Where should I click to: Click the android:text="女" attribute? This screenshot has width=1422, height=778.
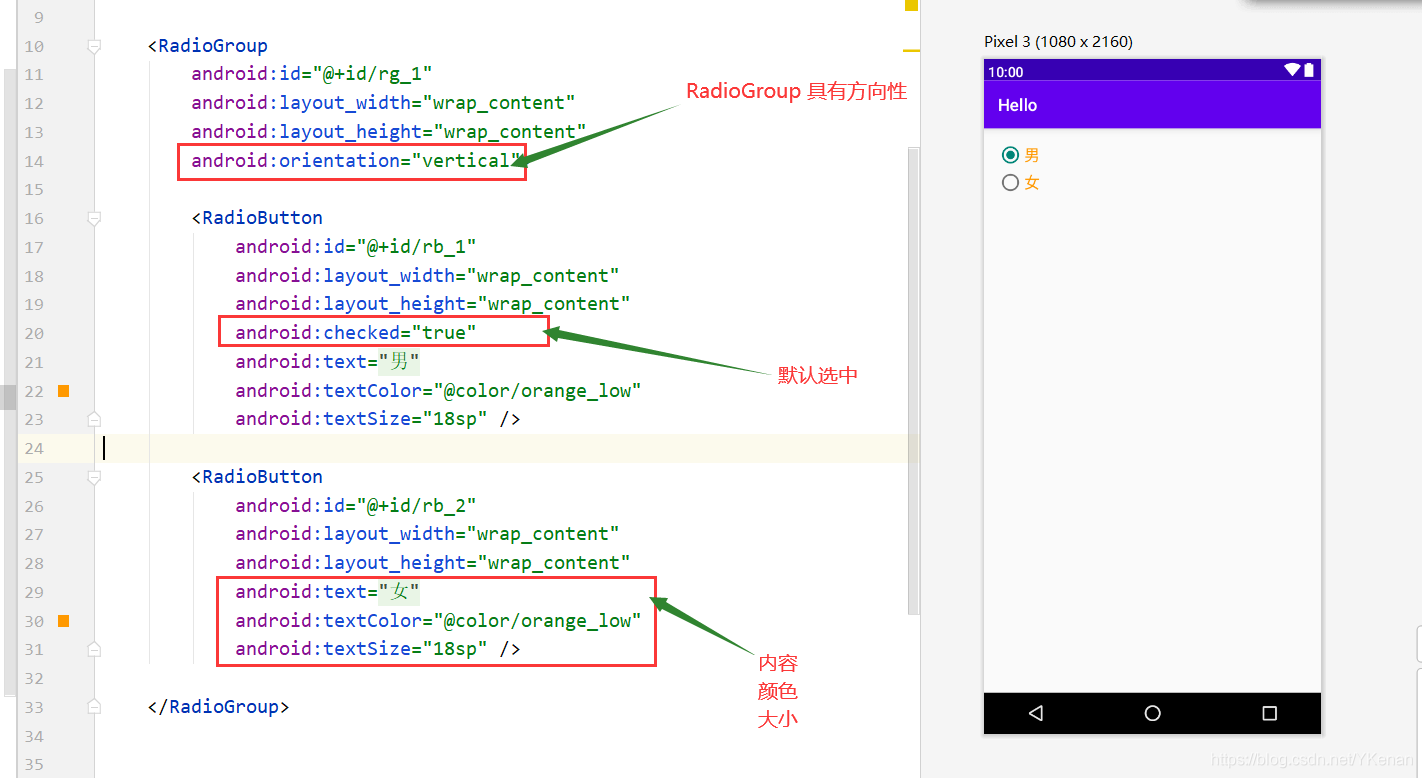coord(328,592)
